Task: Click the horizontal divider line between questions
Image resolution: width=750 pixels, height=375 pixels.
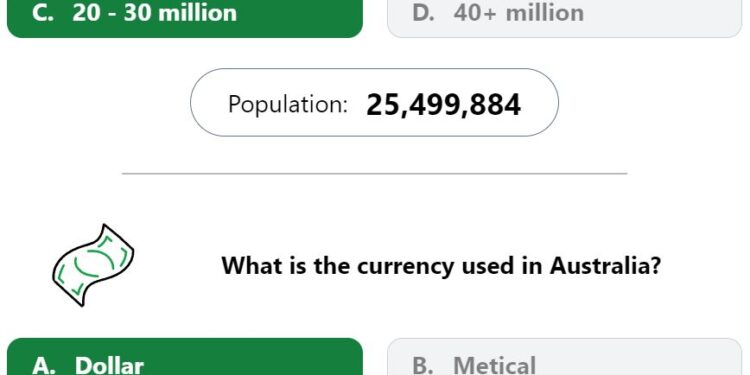Action: point(375,174)
